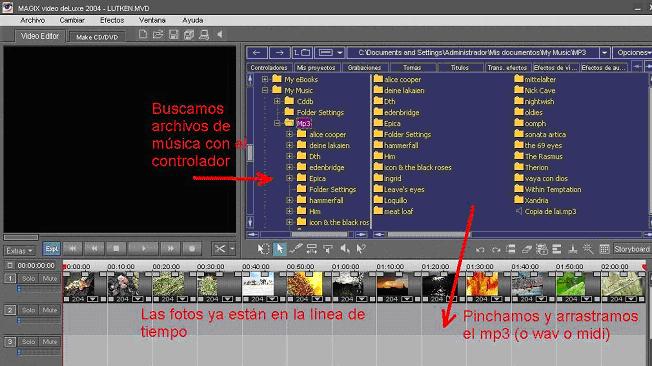
Task: Save project using the floppy disk icon
Action: [x=174, y=35]
